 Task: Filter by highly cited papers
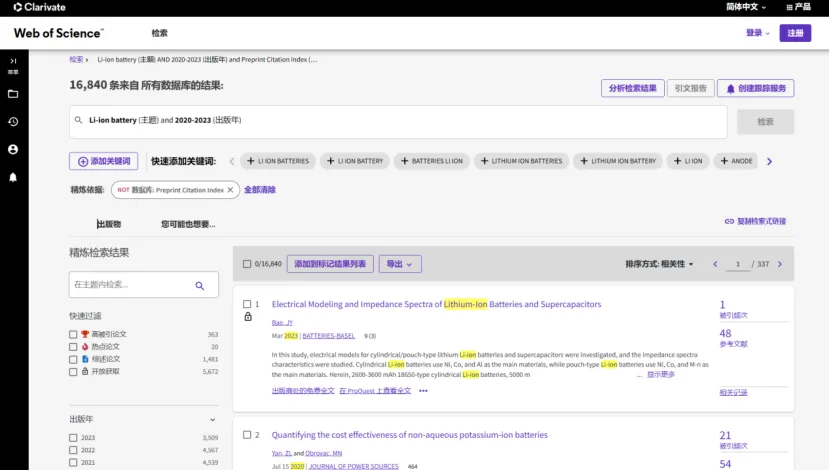pos(73,334)
